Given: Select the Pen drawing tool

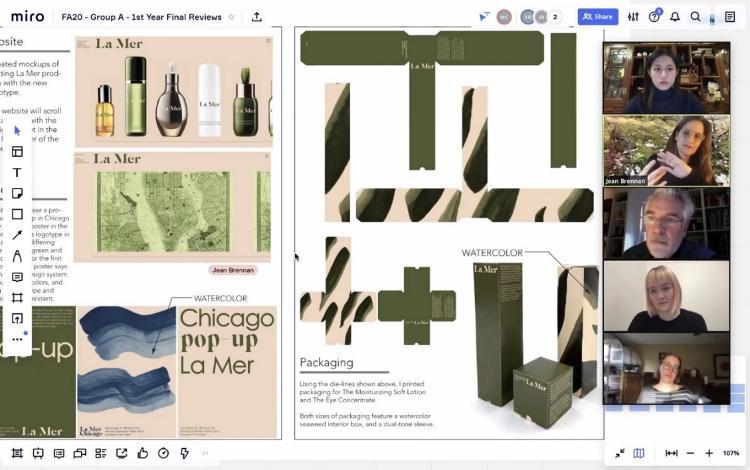Looking at the screenshot, I should click(x=17, y=256).
